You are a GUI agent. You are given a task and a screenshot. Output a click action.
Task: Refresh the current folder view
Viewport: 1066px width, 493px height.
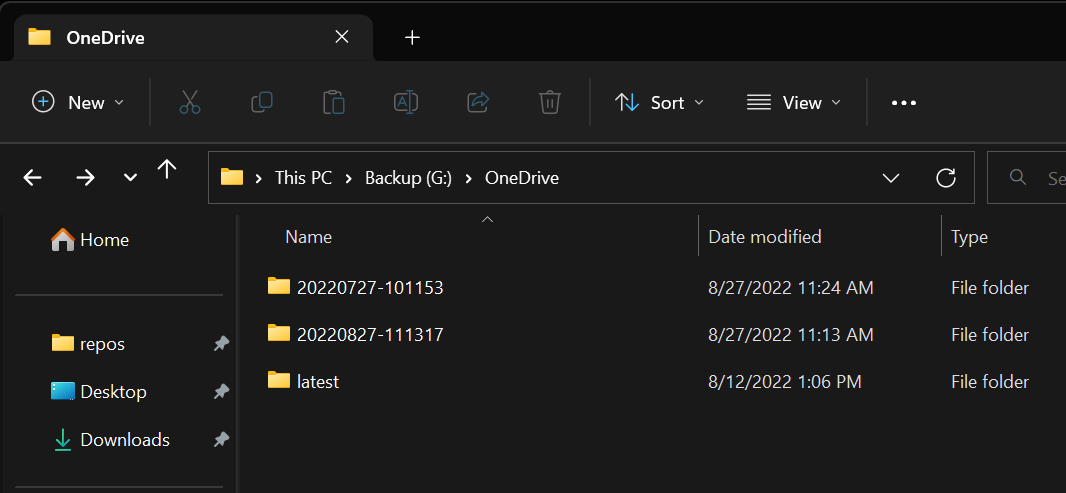pyautogui.click(x=946, y=178)
